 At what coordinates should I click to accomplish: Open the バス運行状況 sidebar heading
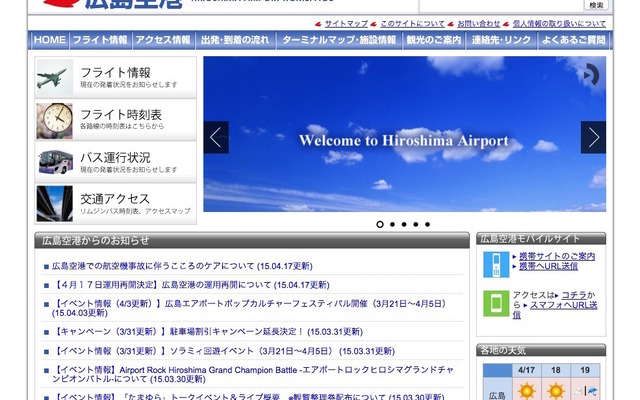click(116, 158)
